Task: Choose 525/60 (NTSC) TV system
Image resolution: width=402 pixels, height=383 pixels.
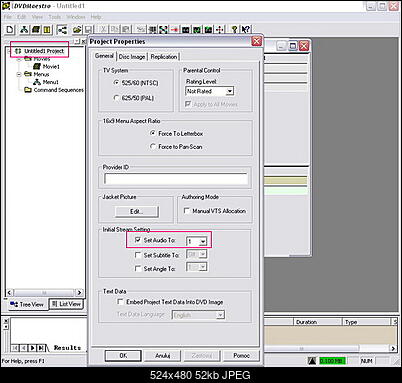Action: 116,83
